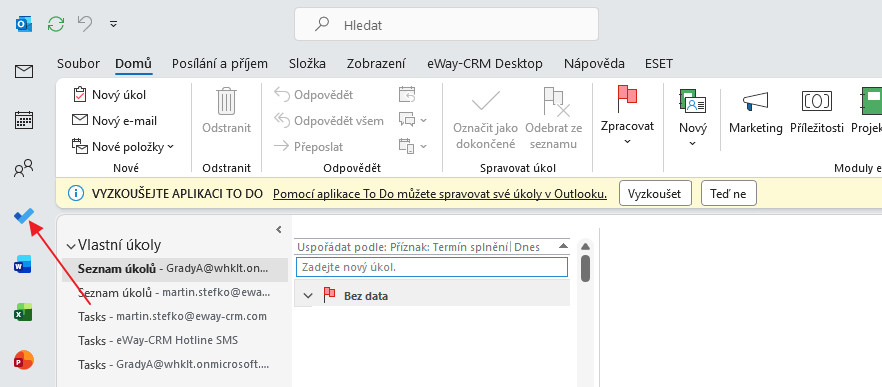Screen dimensions: 882x387
Task: Create a Nový úkol
Action: (110, 94)
